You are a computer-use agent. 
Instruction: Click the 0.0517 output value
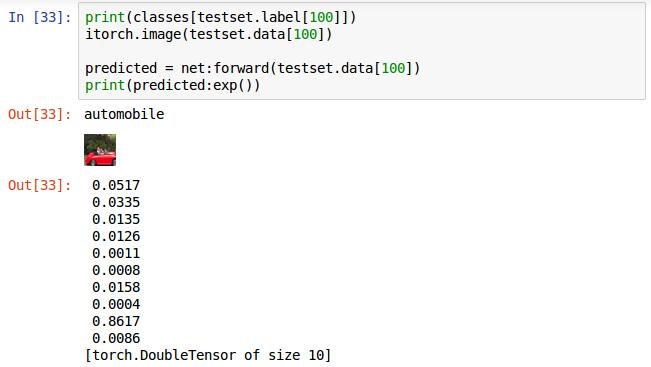tap(116, 185)
